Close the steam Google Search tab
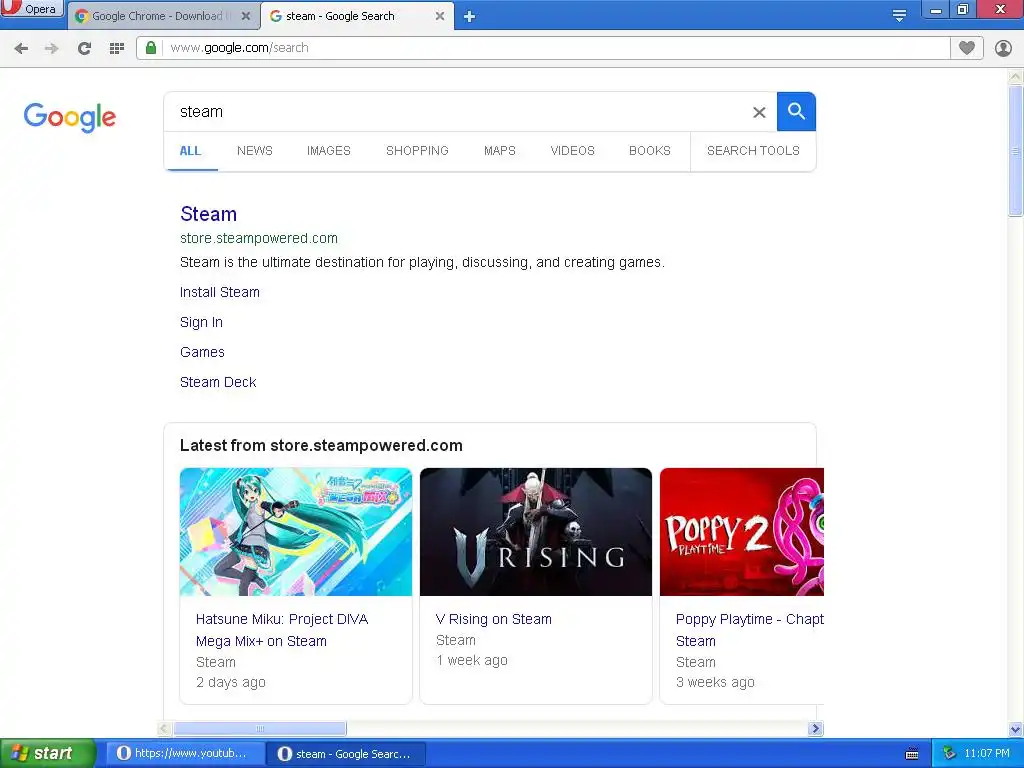Screen dimensions: 1024x768 [x=440, y=16]
